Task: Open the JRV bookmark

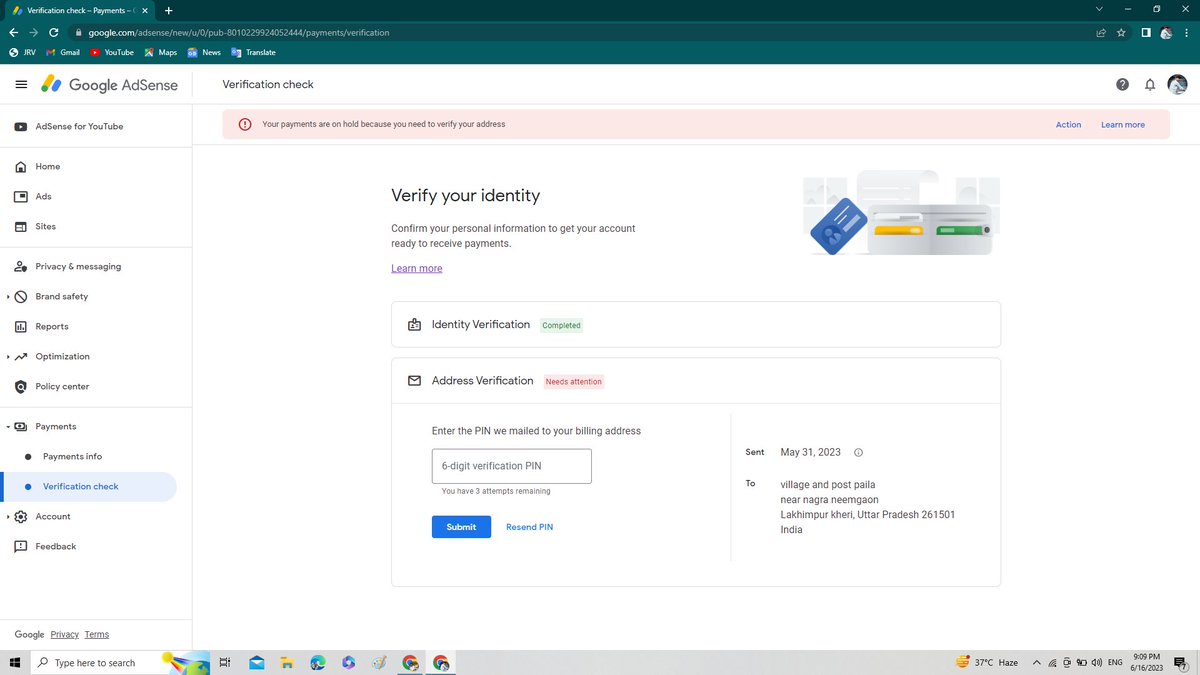Action: coord(23,52)
